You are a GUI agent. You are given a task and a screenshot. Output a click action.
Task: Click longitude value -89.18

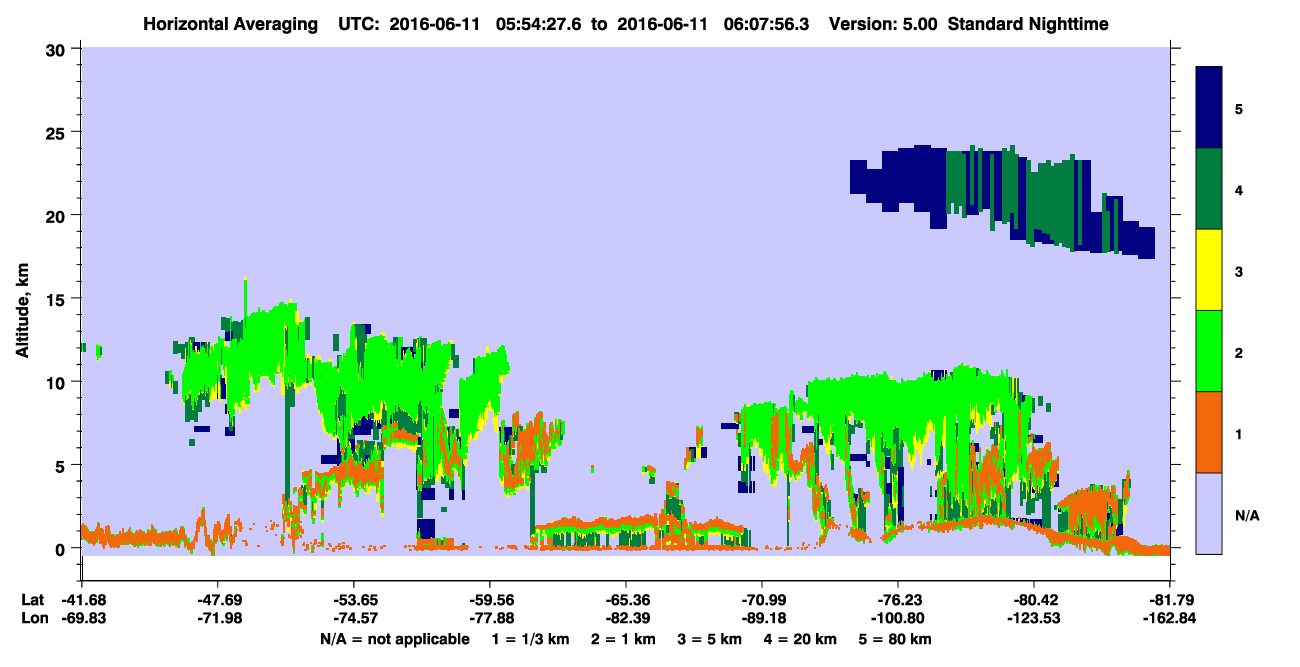[762, 617]
